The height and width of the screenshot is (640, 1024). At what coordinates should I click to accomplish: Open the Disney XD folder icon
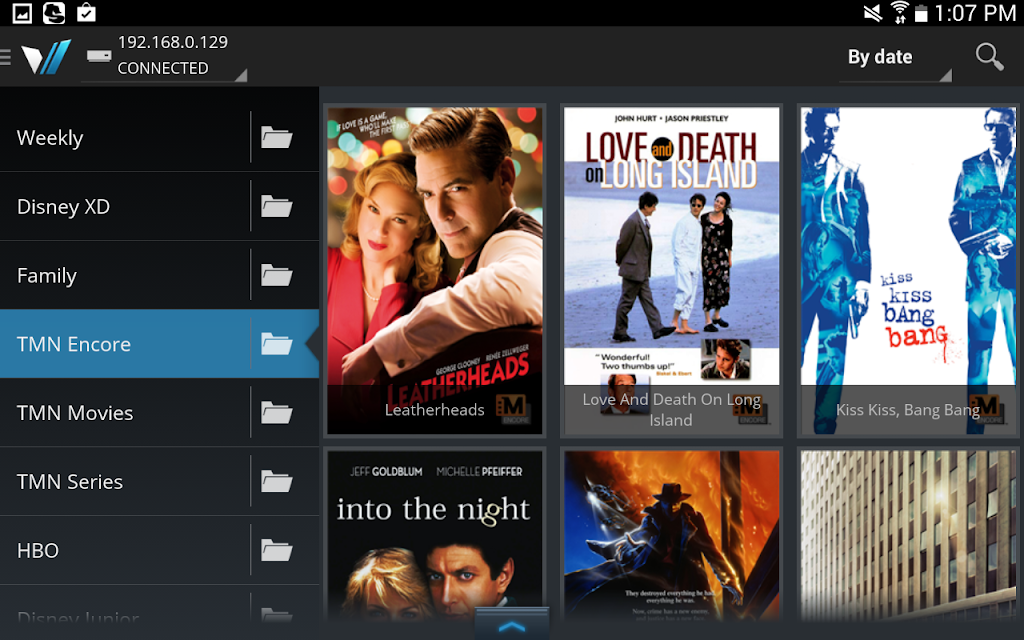click(276, 206)
